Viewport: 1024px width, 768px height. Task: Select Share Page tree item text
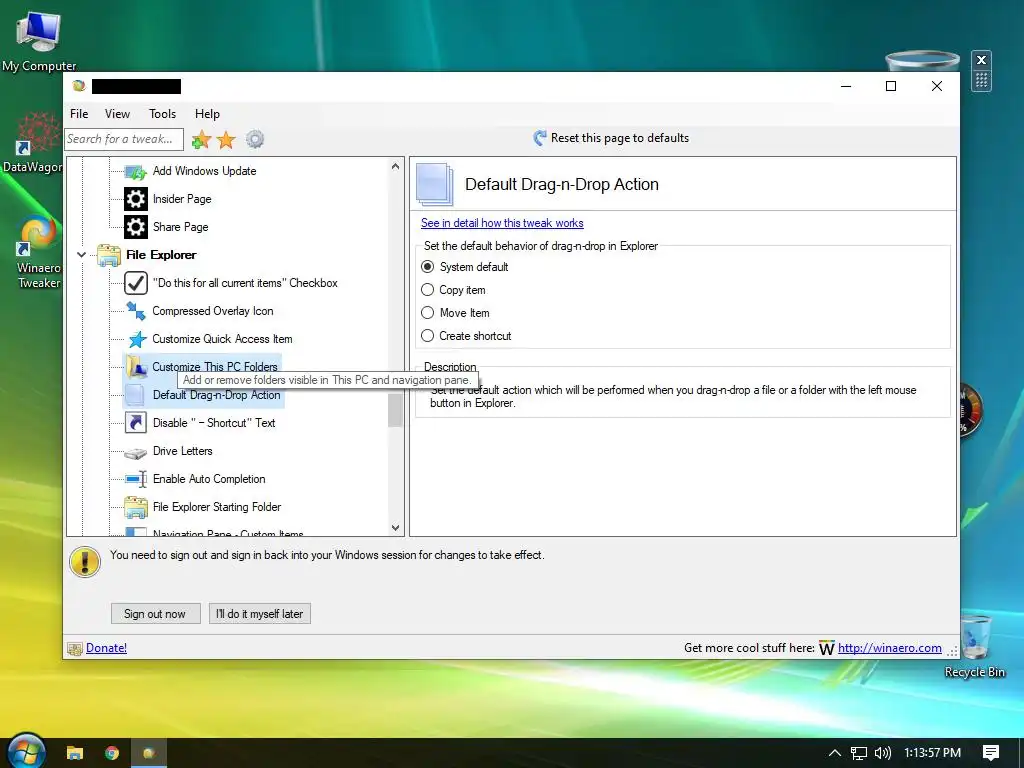[181, 227]
